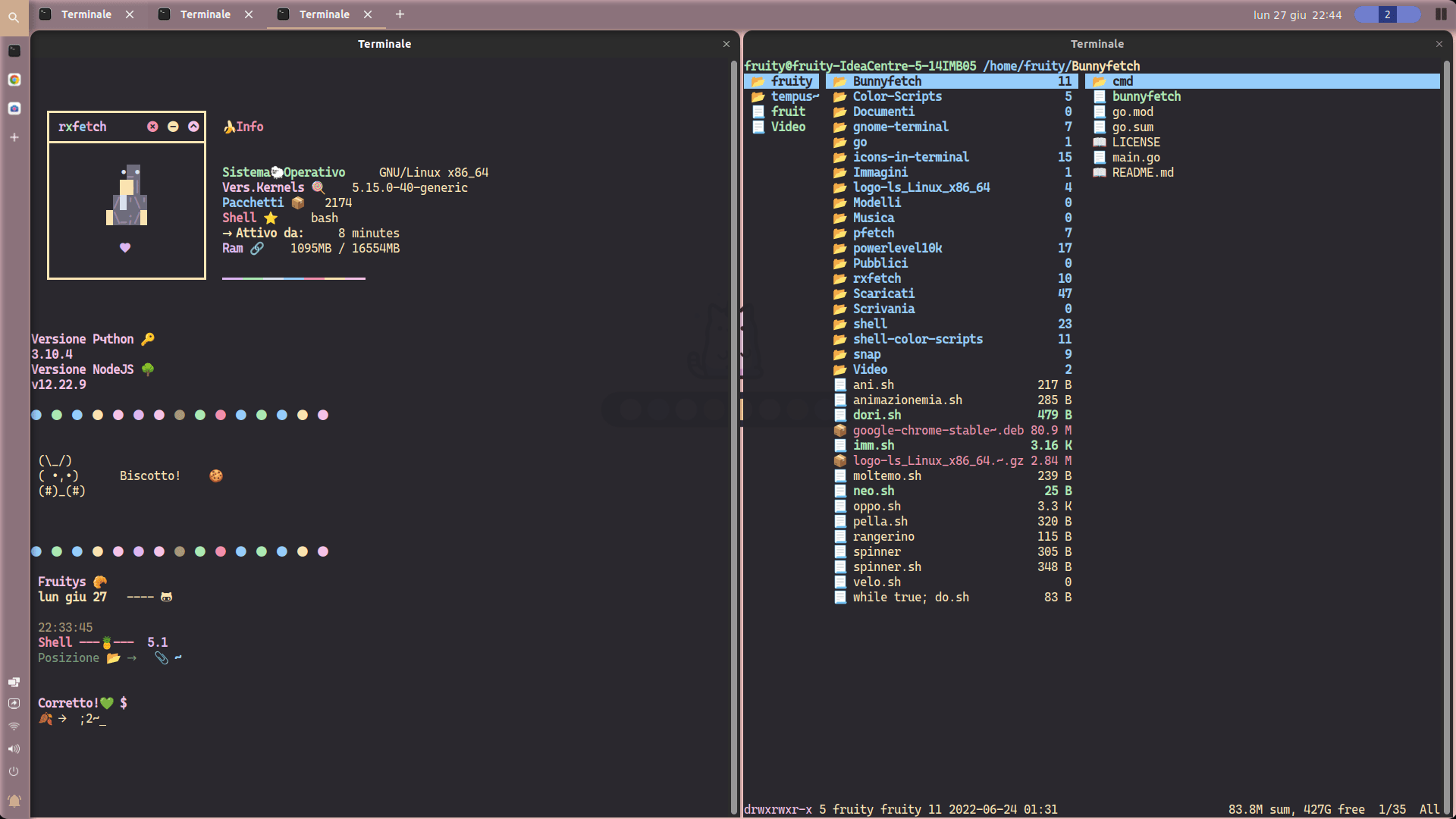Select main.go in the right file pane

click(1135, 157)
